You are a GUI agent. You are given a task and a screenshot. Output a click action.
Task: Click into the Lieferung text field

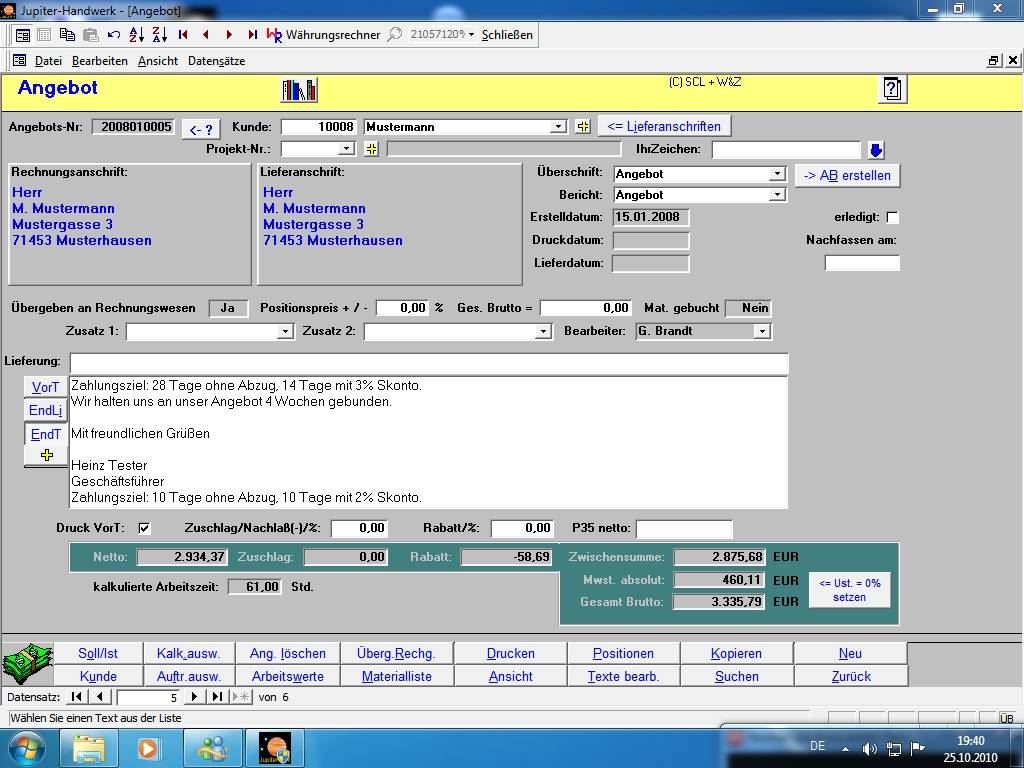point(428,362)
